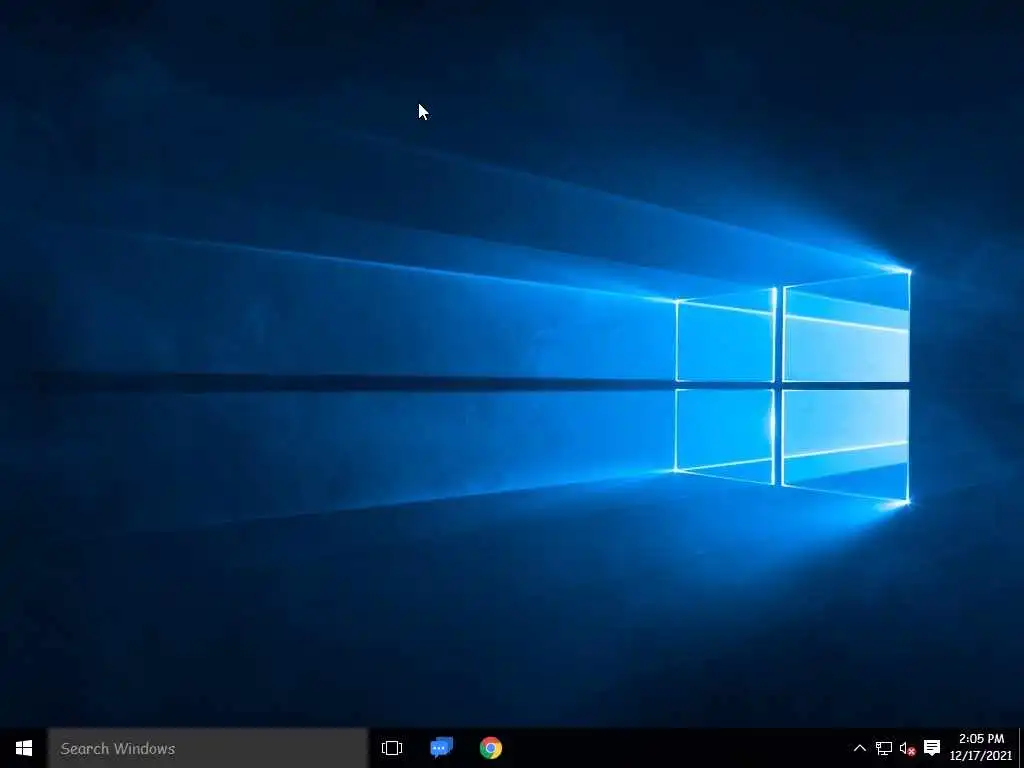Launch the blue chat bubble app
Viewport: 1024px width, 768px height.
click(441, 748)
